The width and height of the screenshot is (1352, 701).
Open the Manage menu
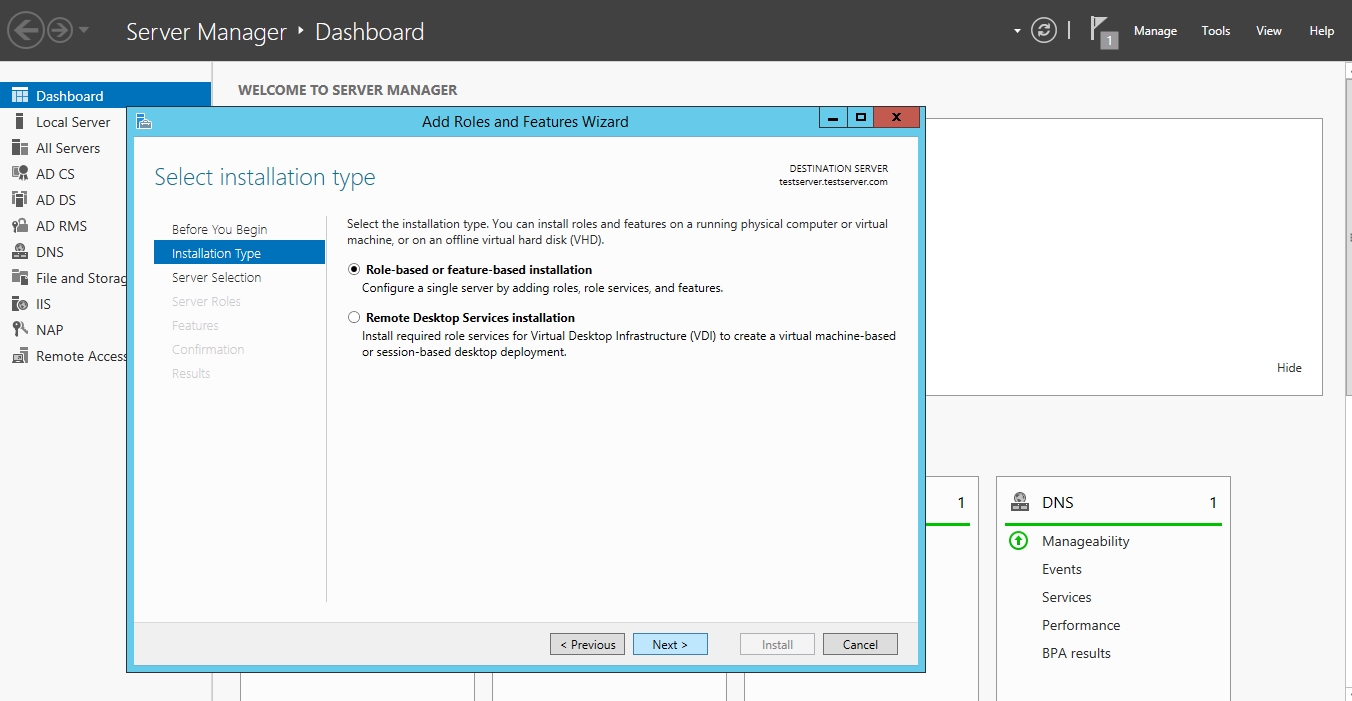[x=1155, y=31]
